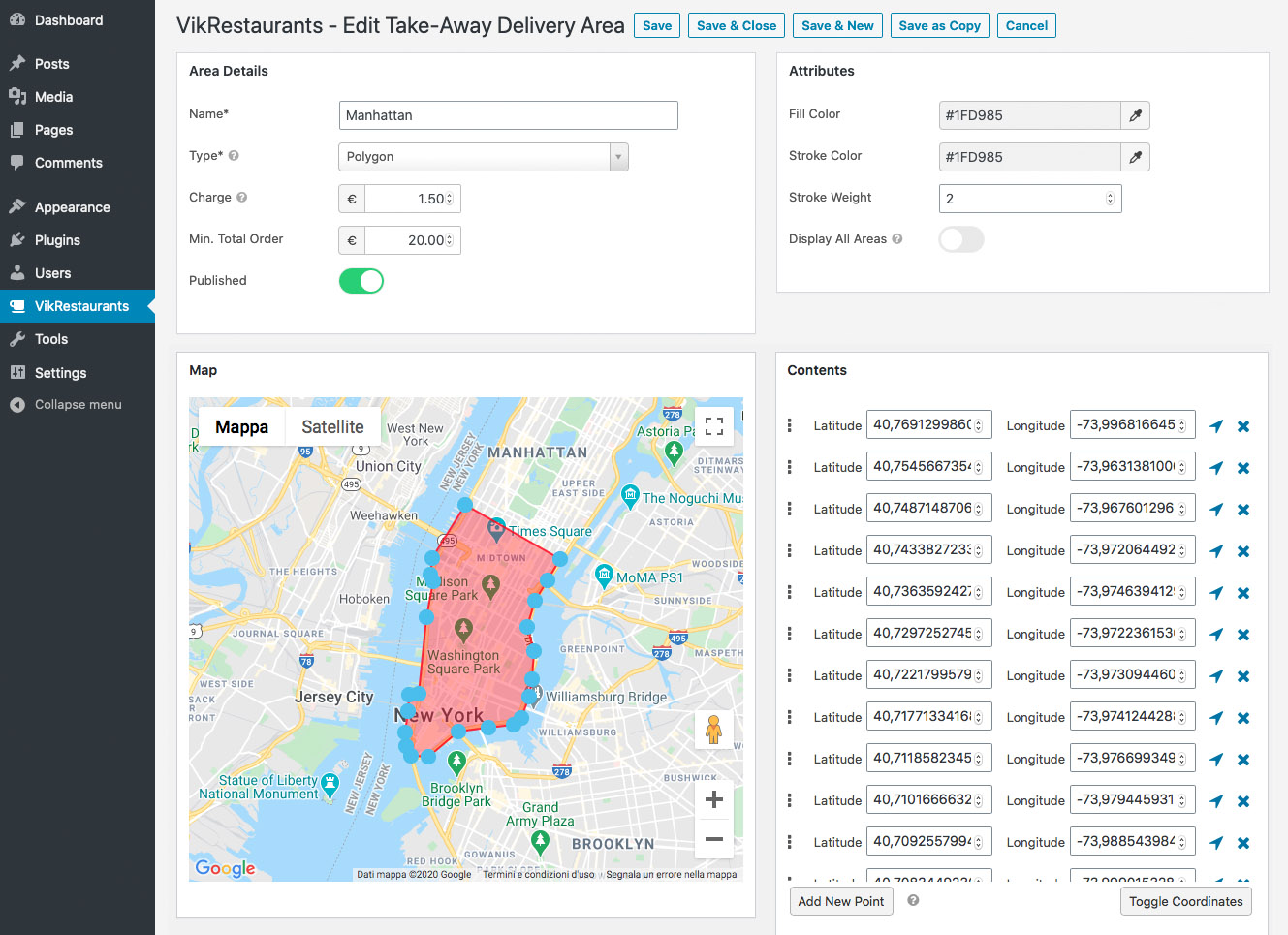This screenshot has width=1288, height=935.
Task: Click Save & Close
Action: tap(737, 26)
